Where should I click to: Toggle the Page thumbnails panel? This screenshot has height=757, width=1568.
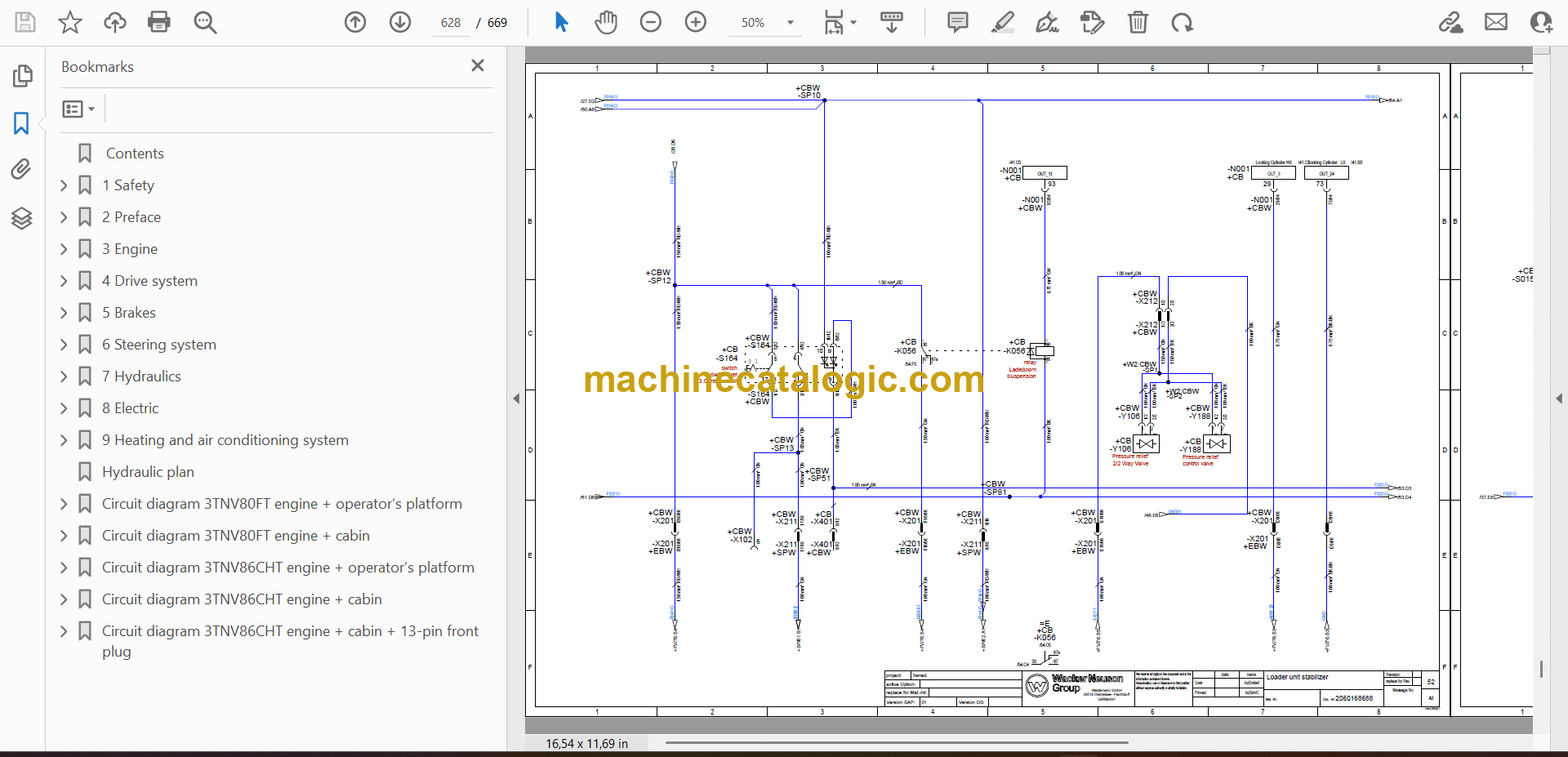tap(22, 76)
